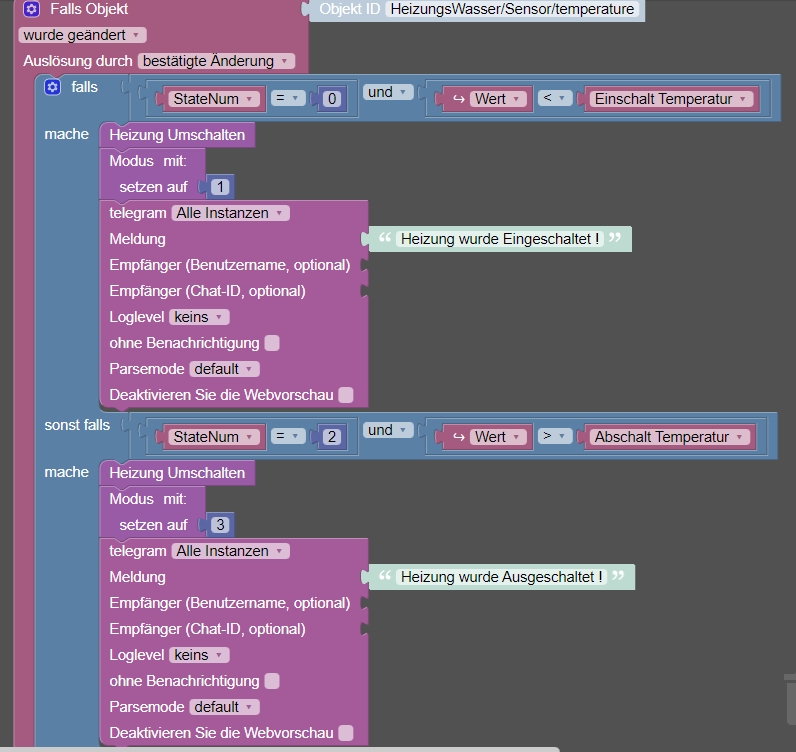Click arrow icon in first Wert block
Image resolution: width=796 pixels, height=752 pixels.
point(459,99)
